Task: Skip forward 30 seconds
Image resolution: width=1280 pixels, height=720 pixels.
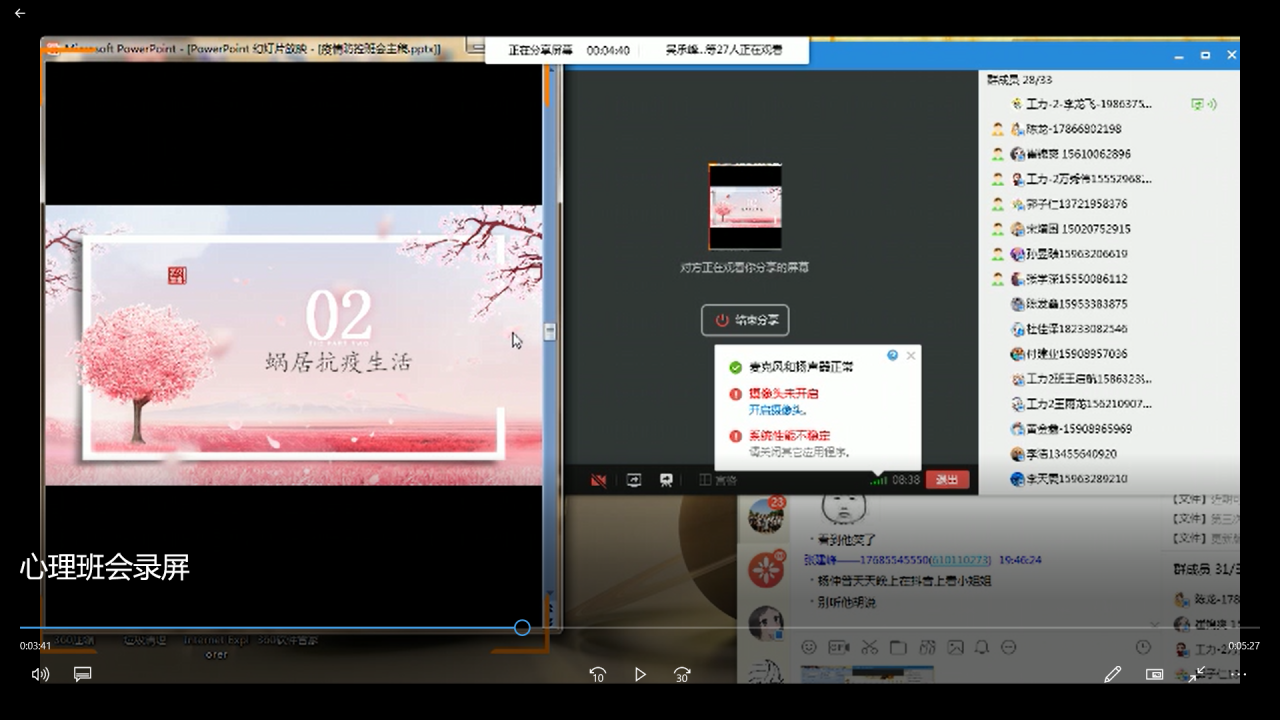Action: 682,674
